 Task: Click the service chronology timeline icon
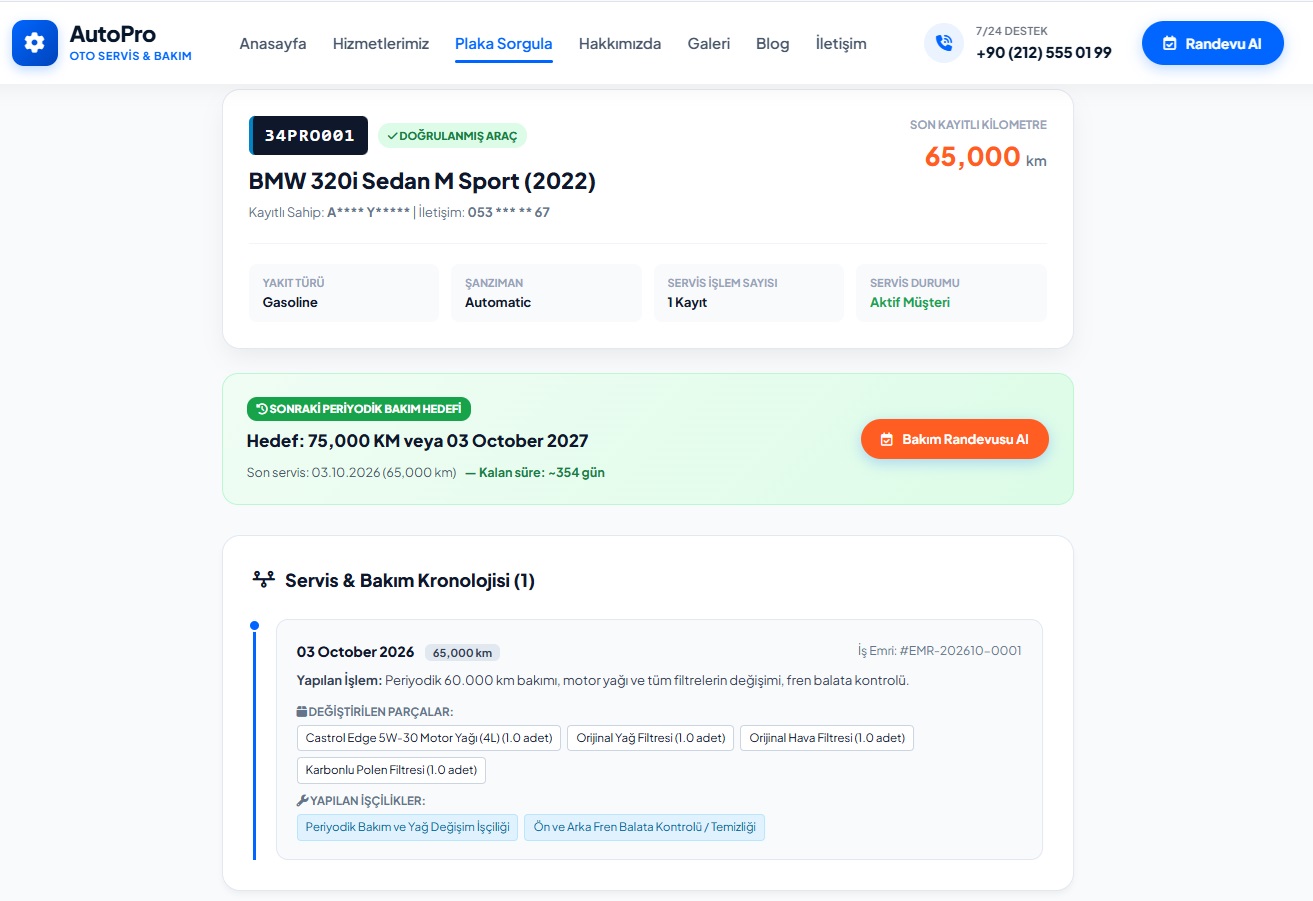[264, 580]
